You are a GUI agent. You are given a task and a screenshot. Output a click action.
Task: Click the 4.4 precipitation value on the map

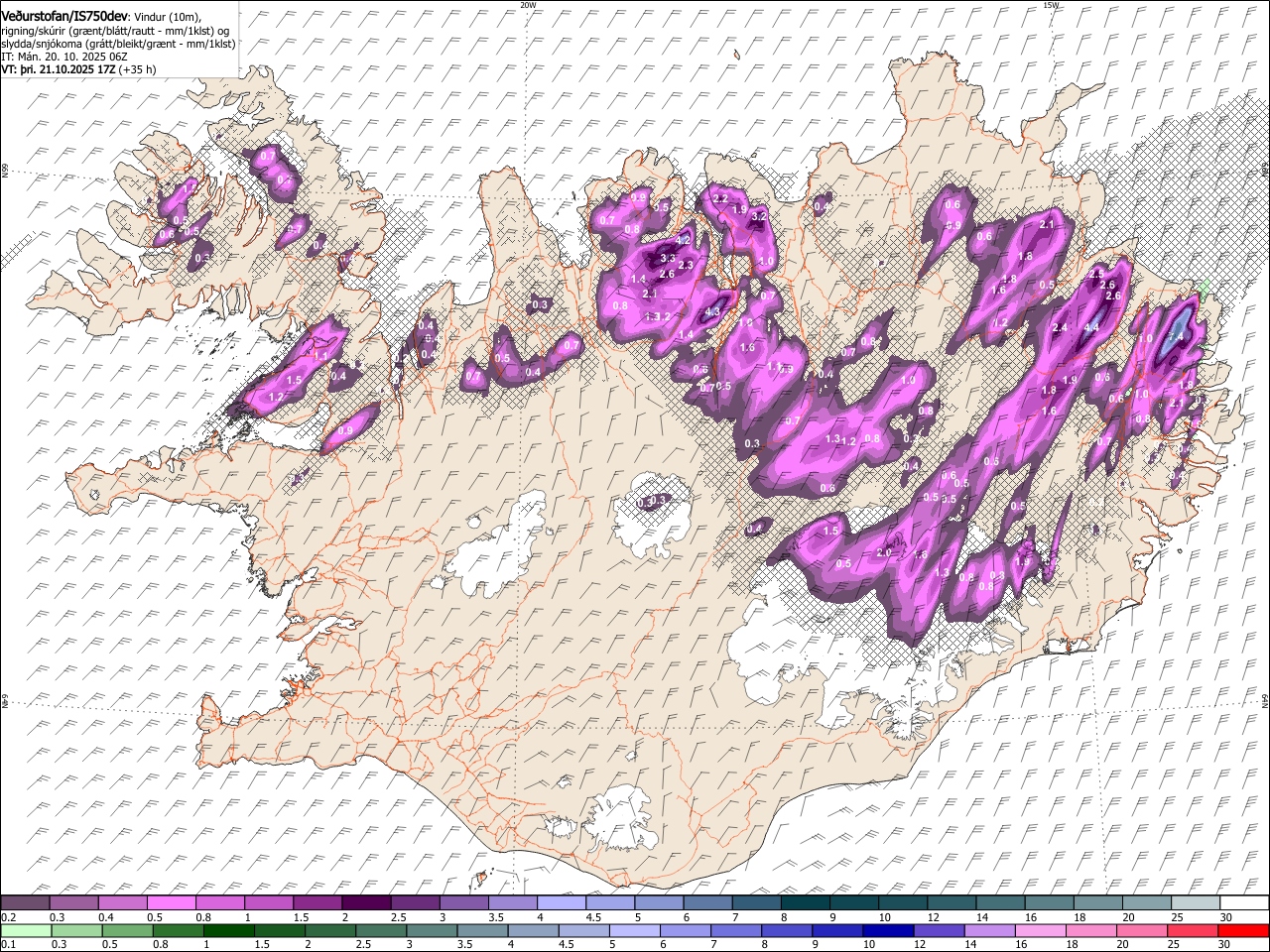1092,328
